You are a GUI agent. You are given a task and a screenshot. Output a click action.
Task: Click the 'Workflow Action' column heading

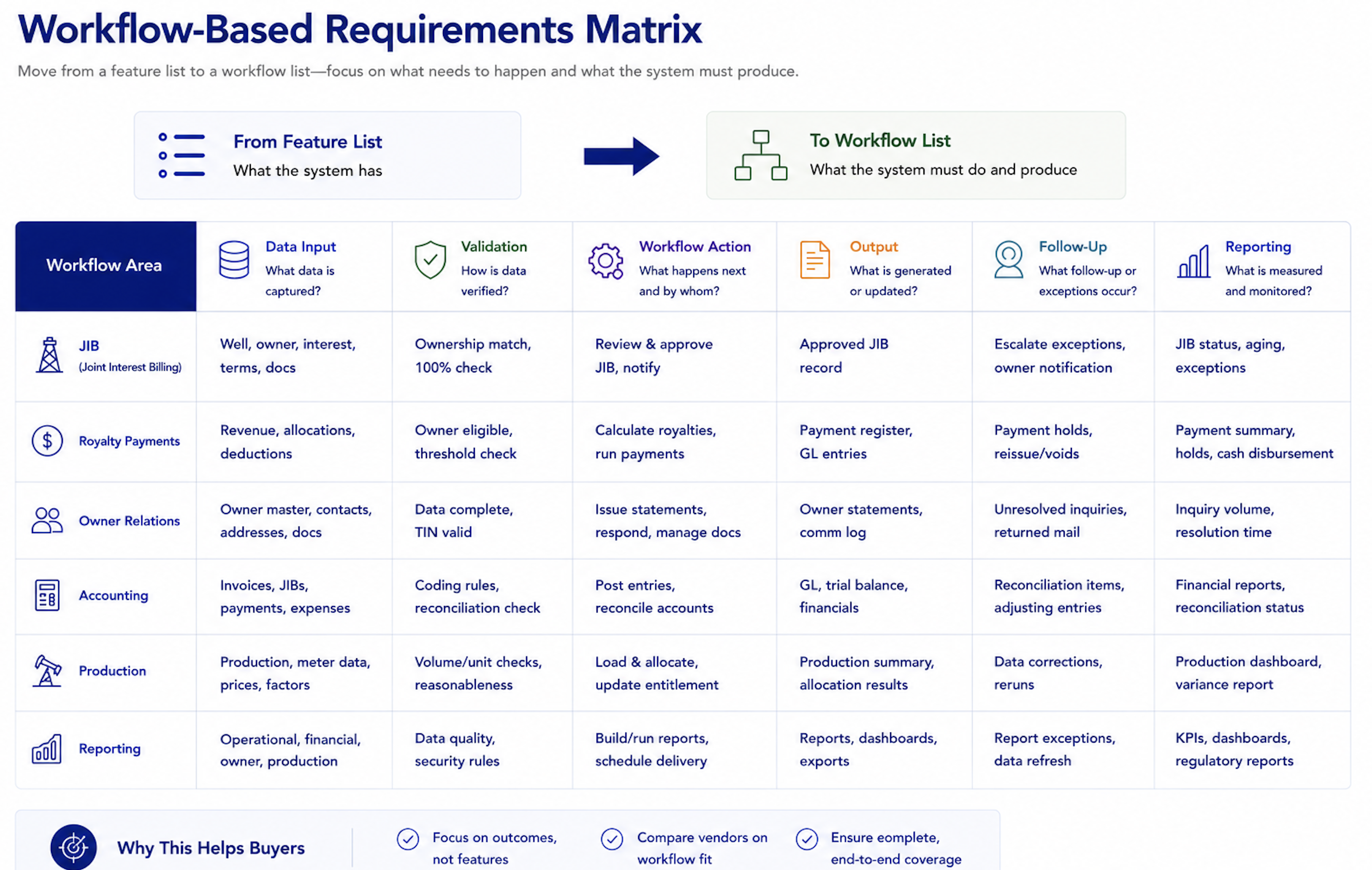tap(695, 247)
